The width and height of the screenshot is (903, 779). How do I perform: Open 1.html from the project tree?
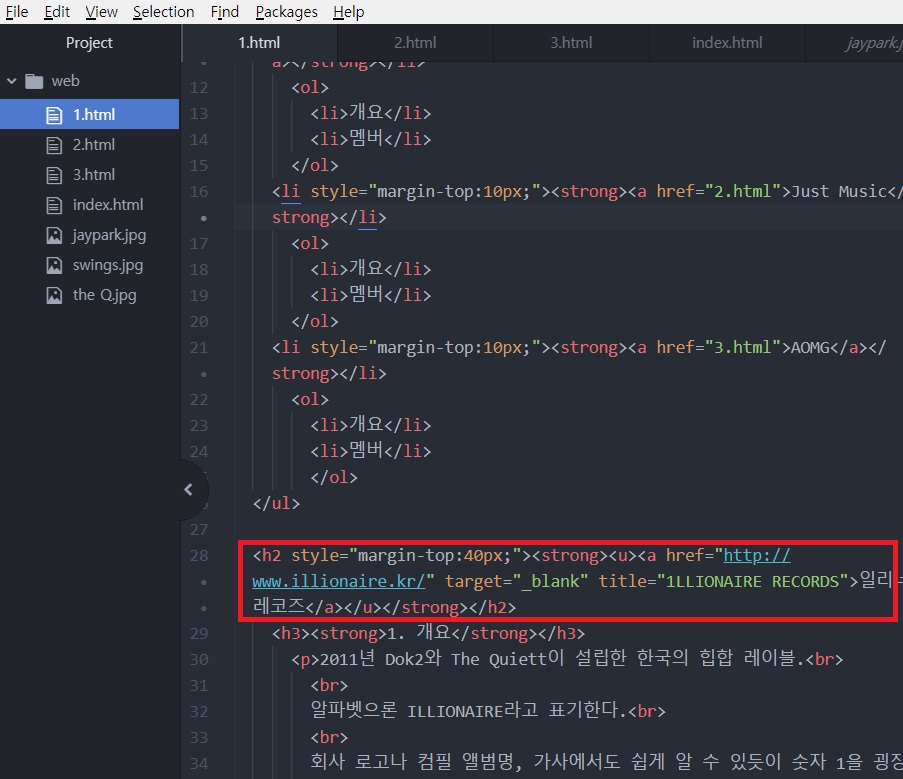(x=89, y=115)
